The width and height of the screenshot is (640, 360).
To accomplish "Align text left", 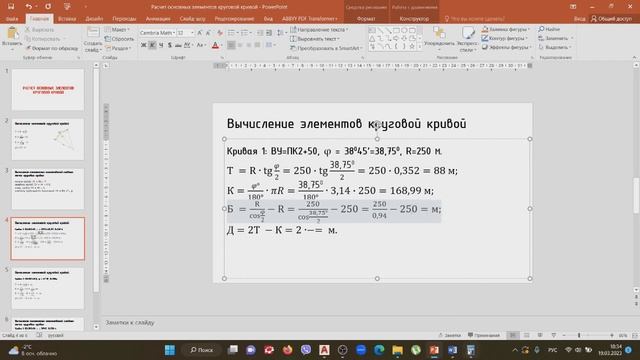I will (x=231, y=45).
